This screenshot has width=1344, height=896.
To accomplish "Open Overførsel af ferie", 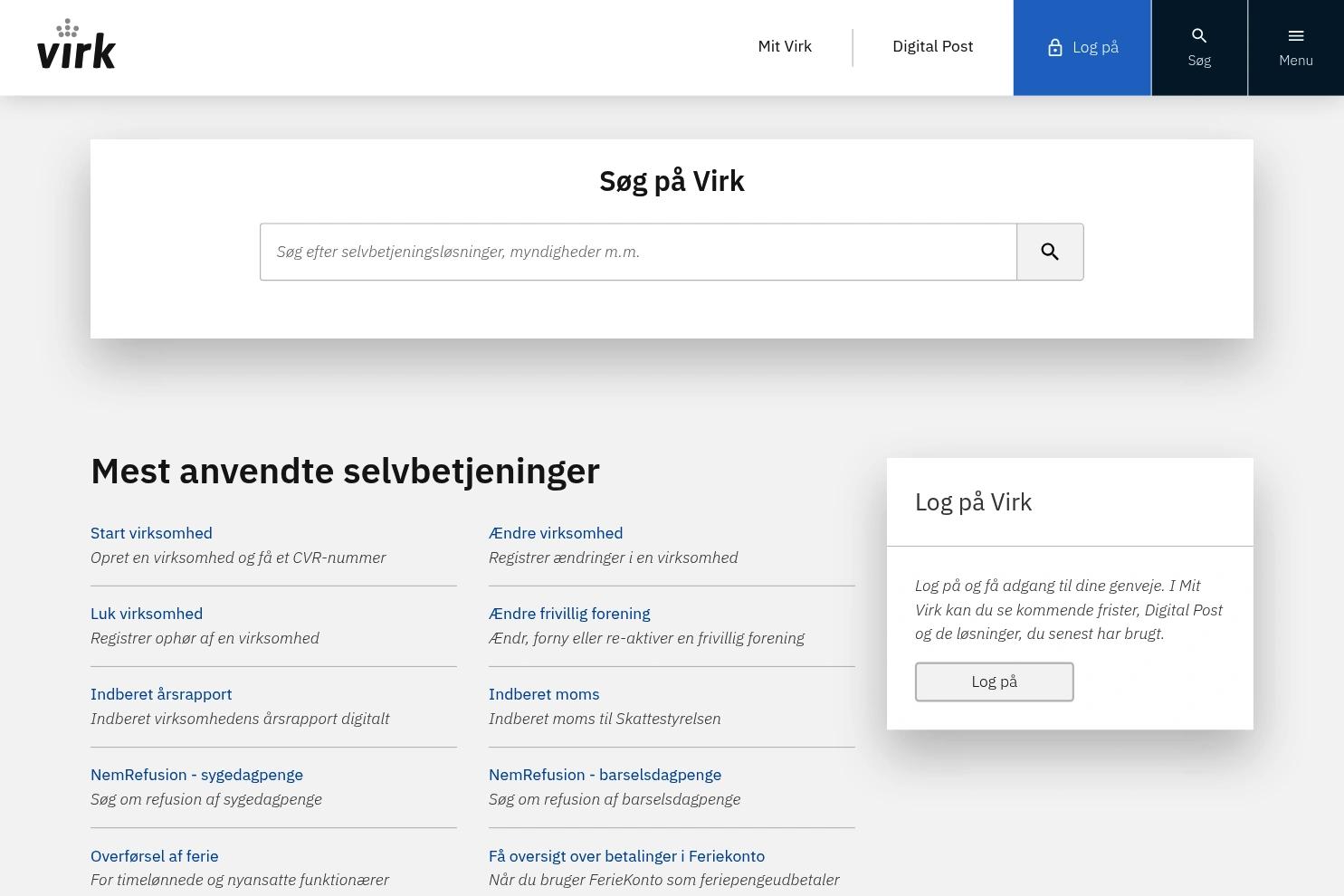I will tap(154, 855).
